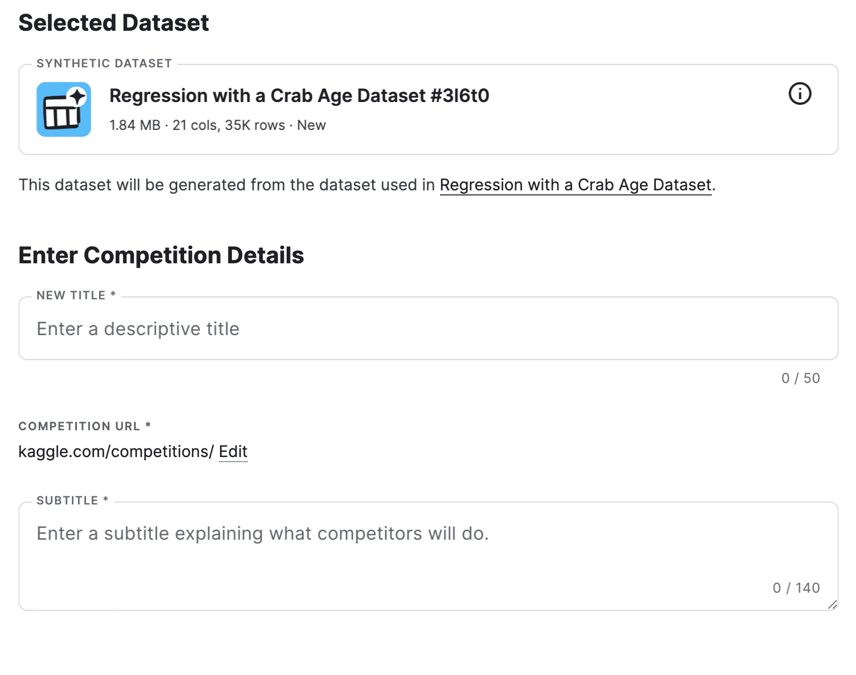Open the Regression with a Crab Age Dataset link
Image resolution: width=856 pixels, height=675 pixels.
pyautogui.click(x=576, y=185)
